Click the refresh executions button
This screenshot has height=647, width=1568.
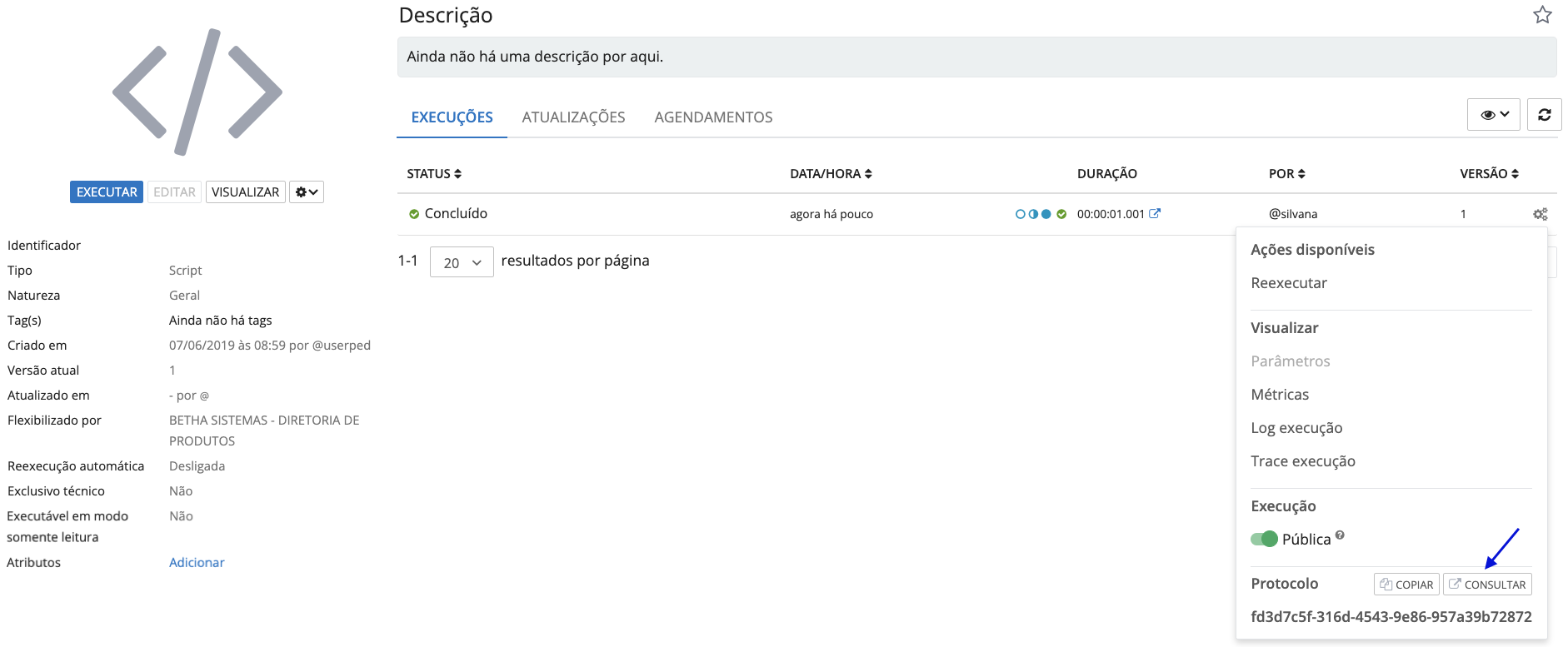tap(1544, 115)
